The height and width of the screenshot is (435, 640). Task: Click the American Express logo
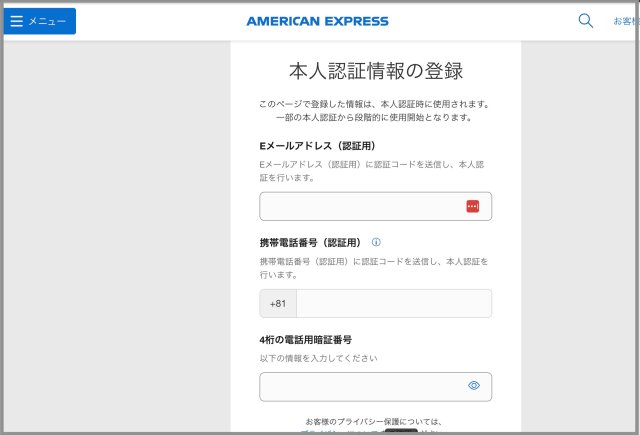click(317, 21)
